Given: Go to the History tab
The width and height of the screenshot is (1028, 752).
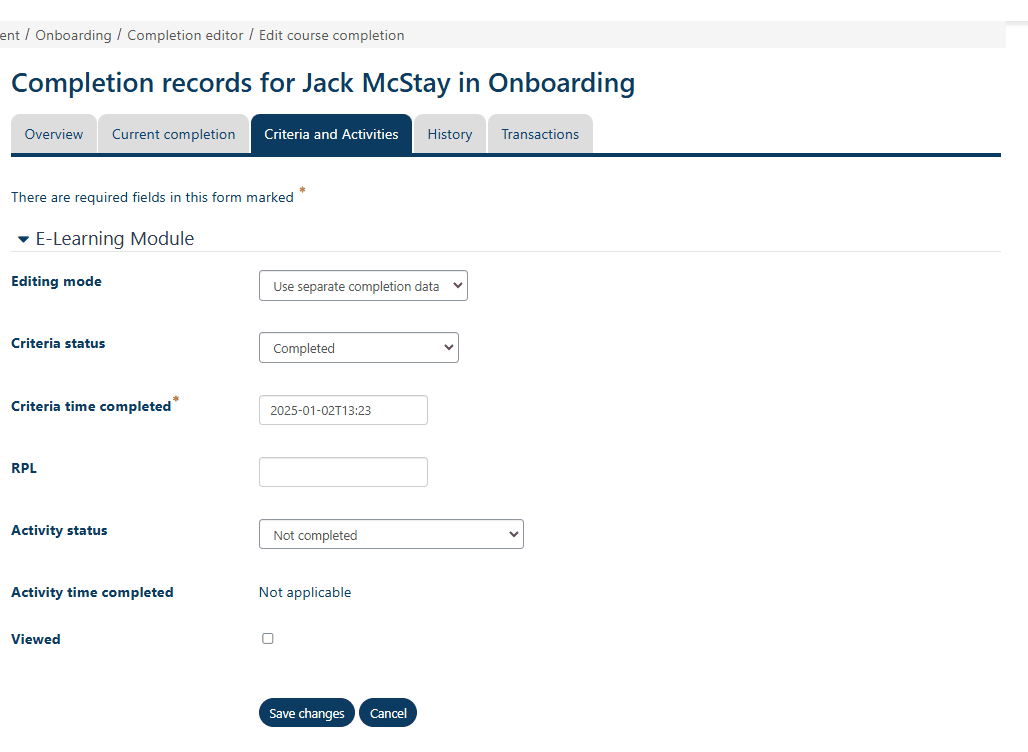Looking at the screenshot, I should coord(449,134).
